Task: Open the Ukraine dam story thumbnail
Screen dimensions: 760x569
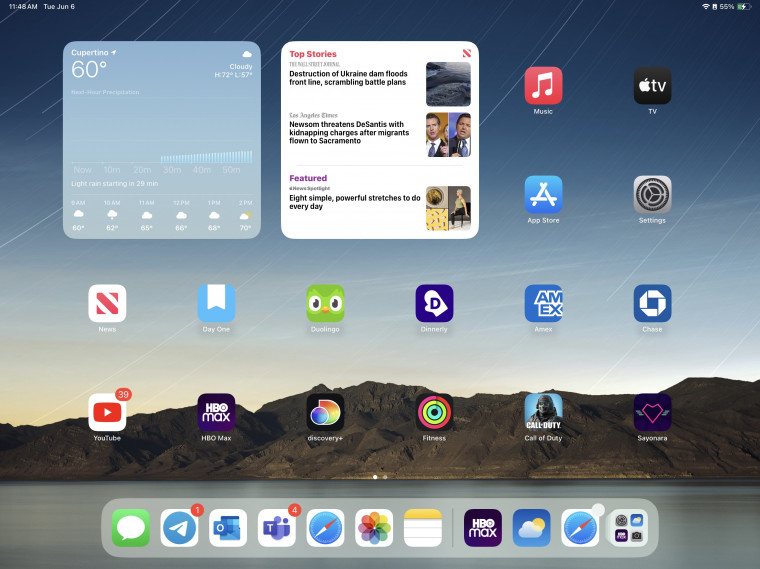Action: (x=448, y=84)
